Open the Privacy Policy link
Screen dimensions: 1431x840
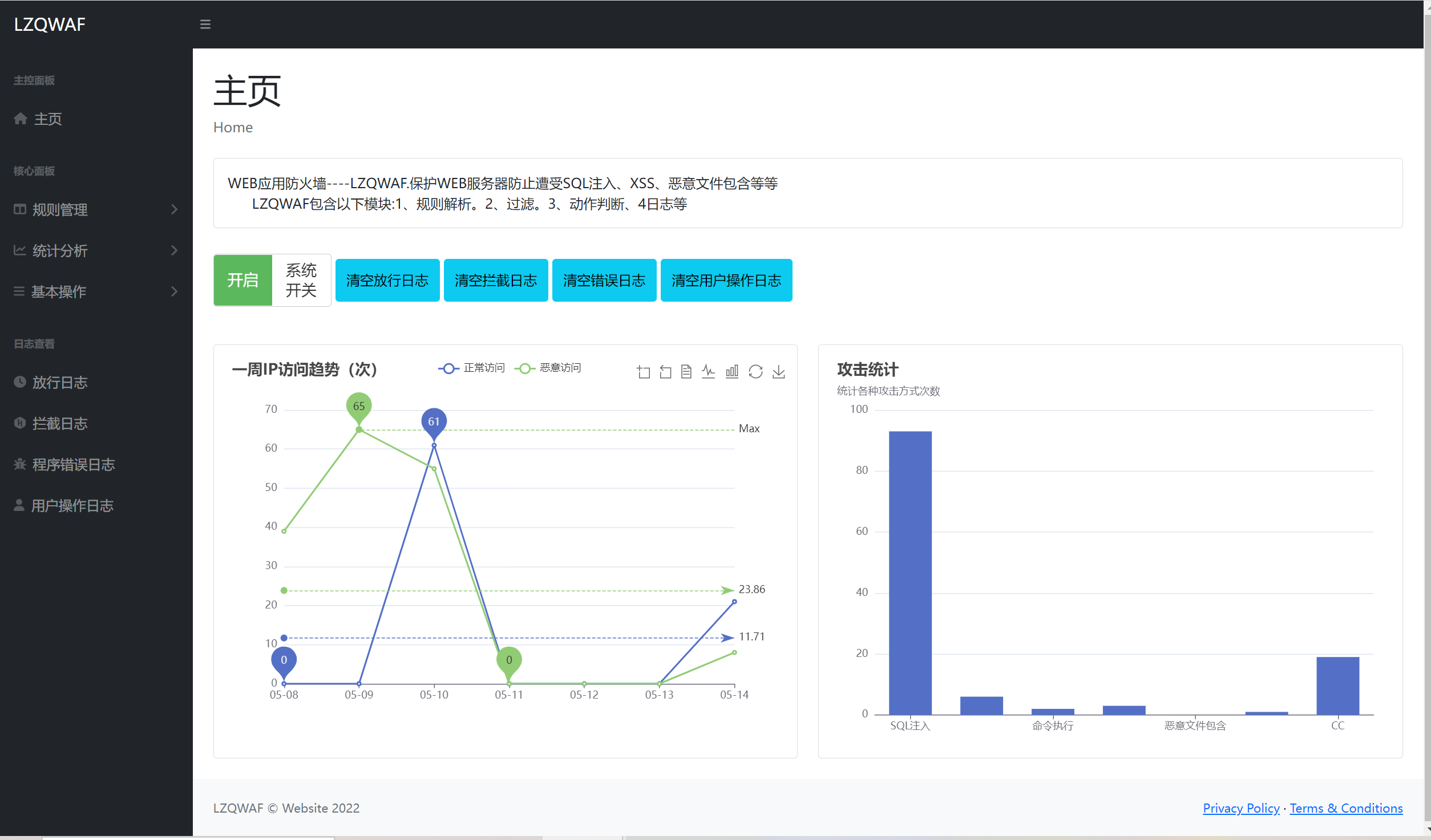tap(1241, 808)
